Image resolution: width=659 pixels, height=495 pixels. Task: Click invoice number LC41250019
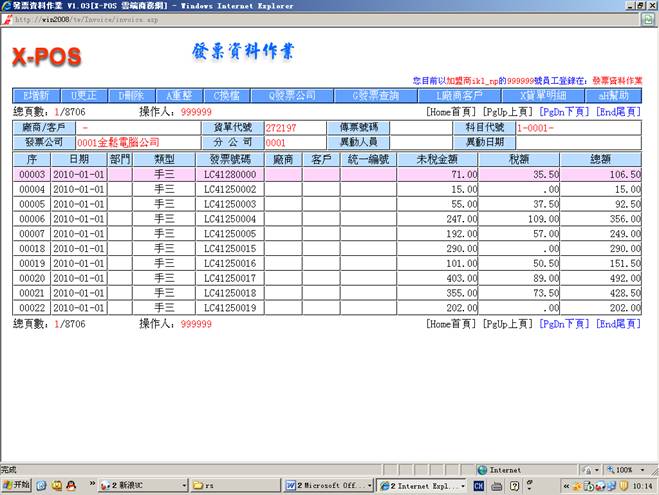point(230,308)
